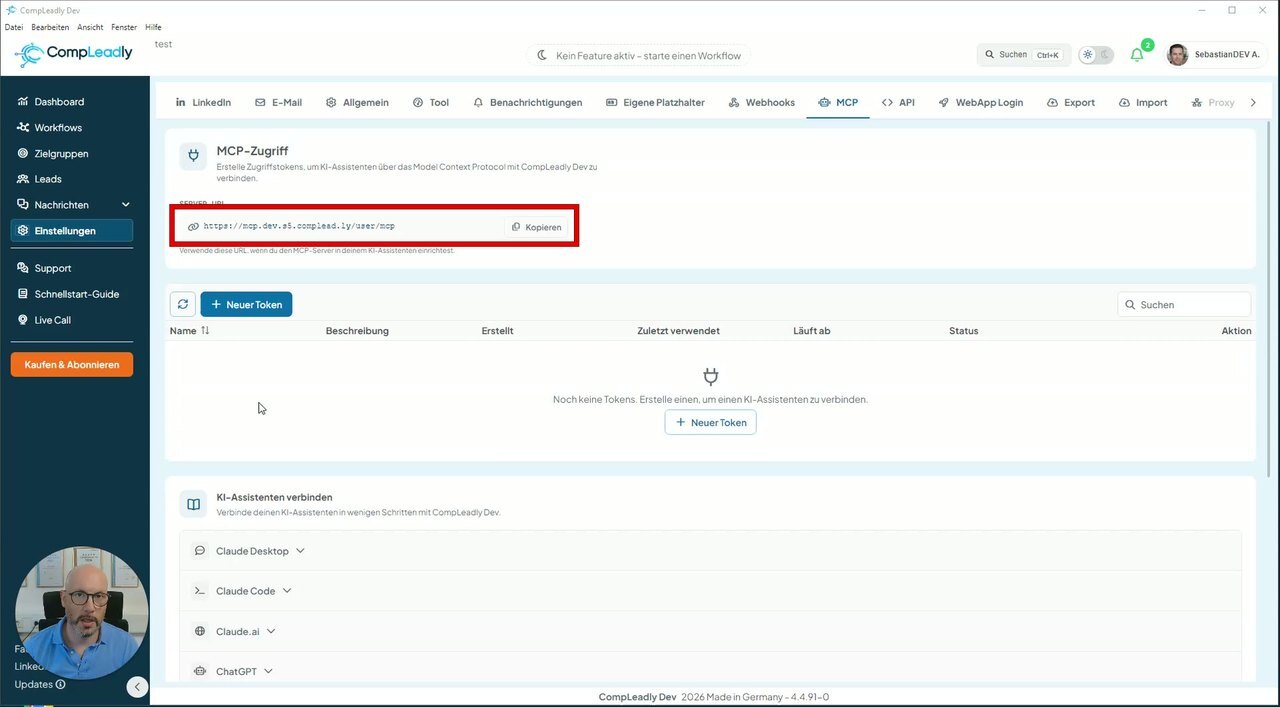The width and height of the screenshot is (1280, 707).
Task: Click the outlined Neuer Token button in empty state
Action: pos(710,422)
